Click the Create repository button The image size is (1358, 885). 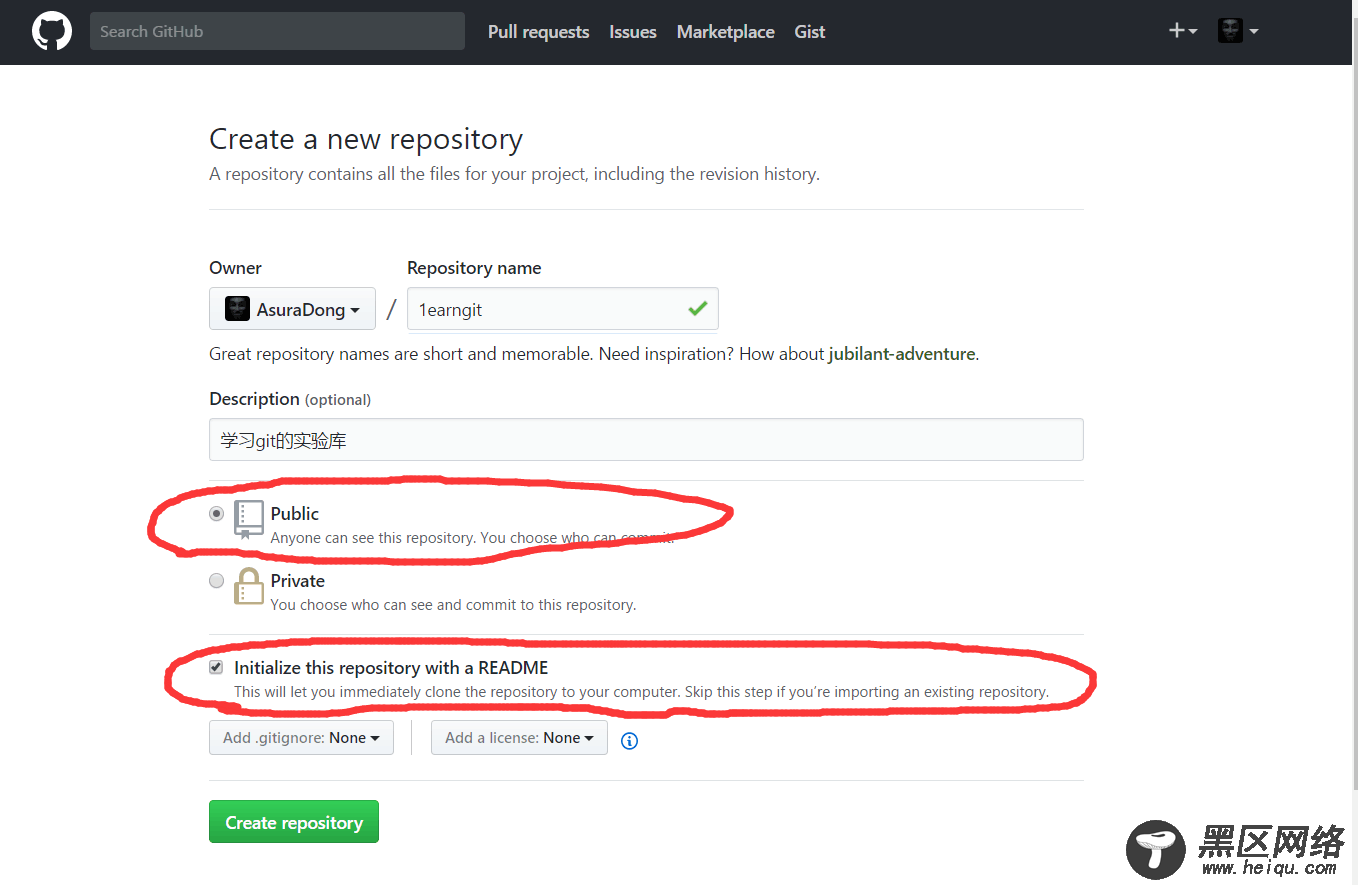pyautogui.click(x=294, y=822)
